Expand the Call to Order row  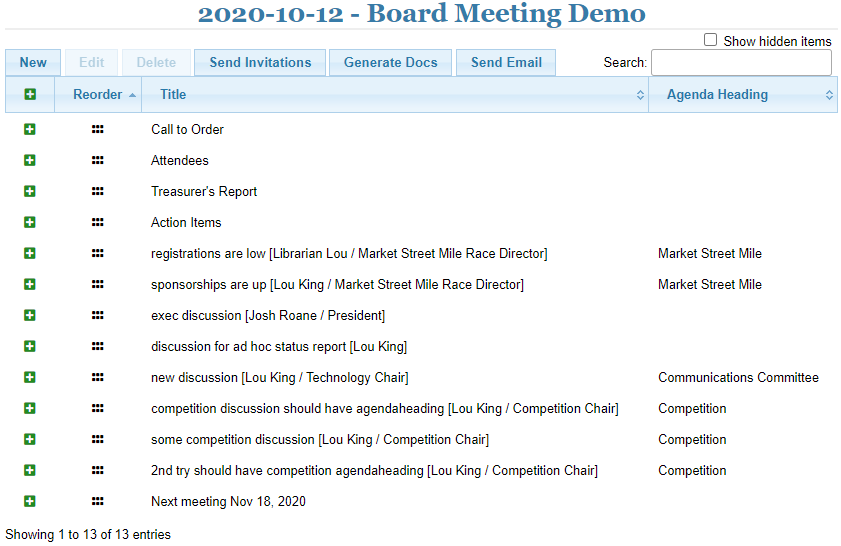click(29, 129)
